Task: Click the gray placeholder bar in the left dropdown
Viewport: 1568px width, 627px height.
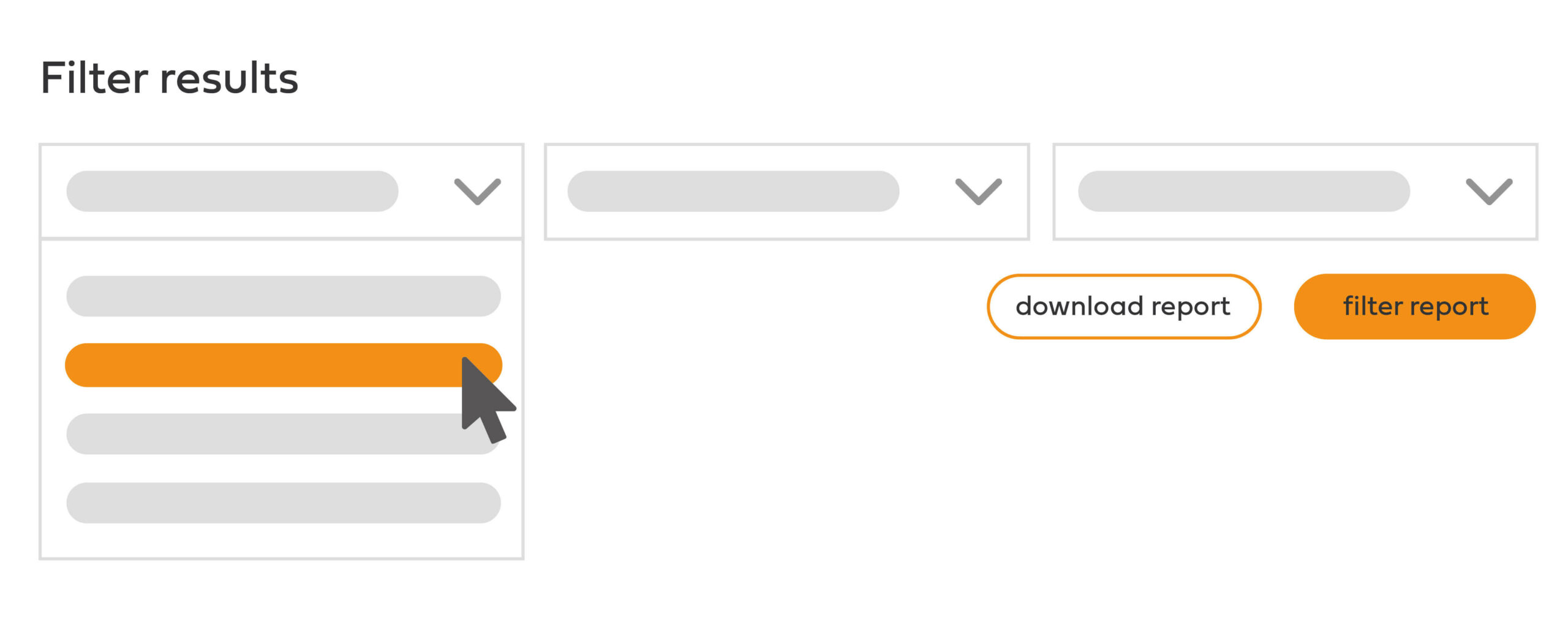Action: (x=232, y=191)
